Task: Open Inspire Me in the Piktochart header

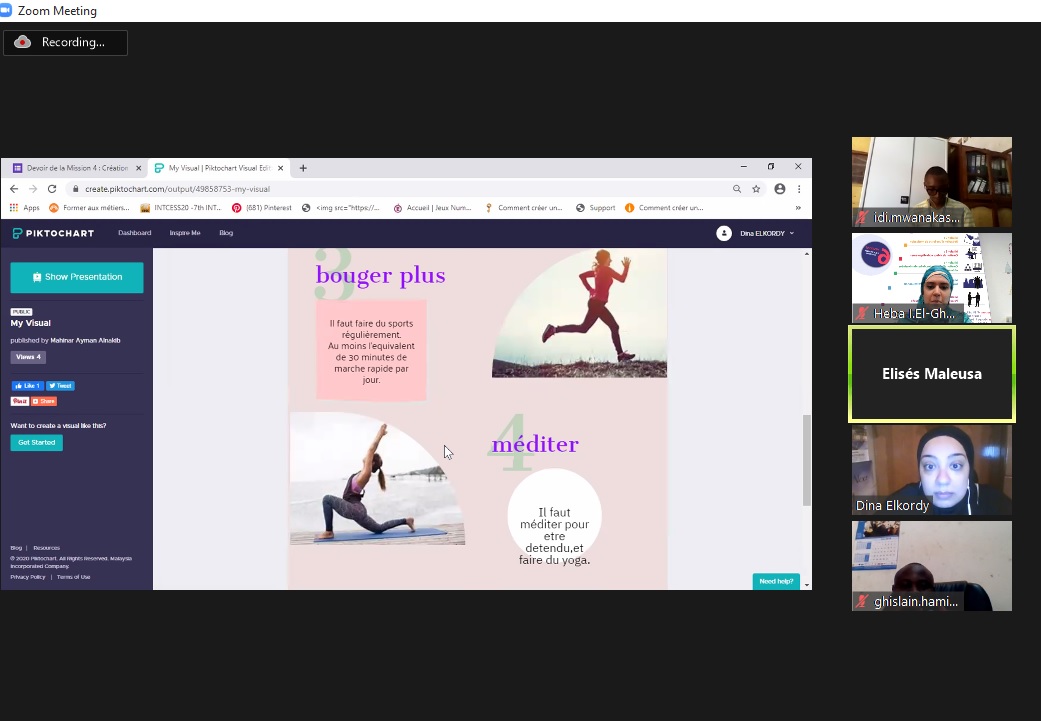Action: [185, 233]
